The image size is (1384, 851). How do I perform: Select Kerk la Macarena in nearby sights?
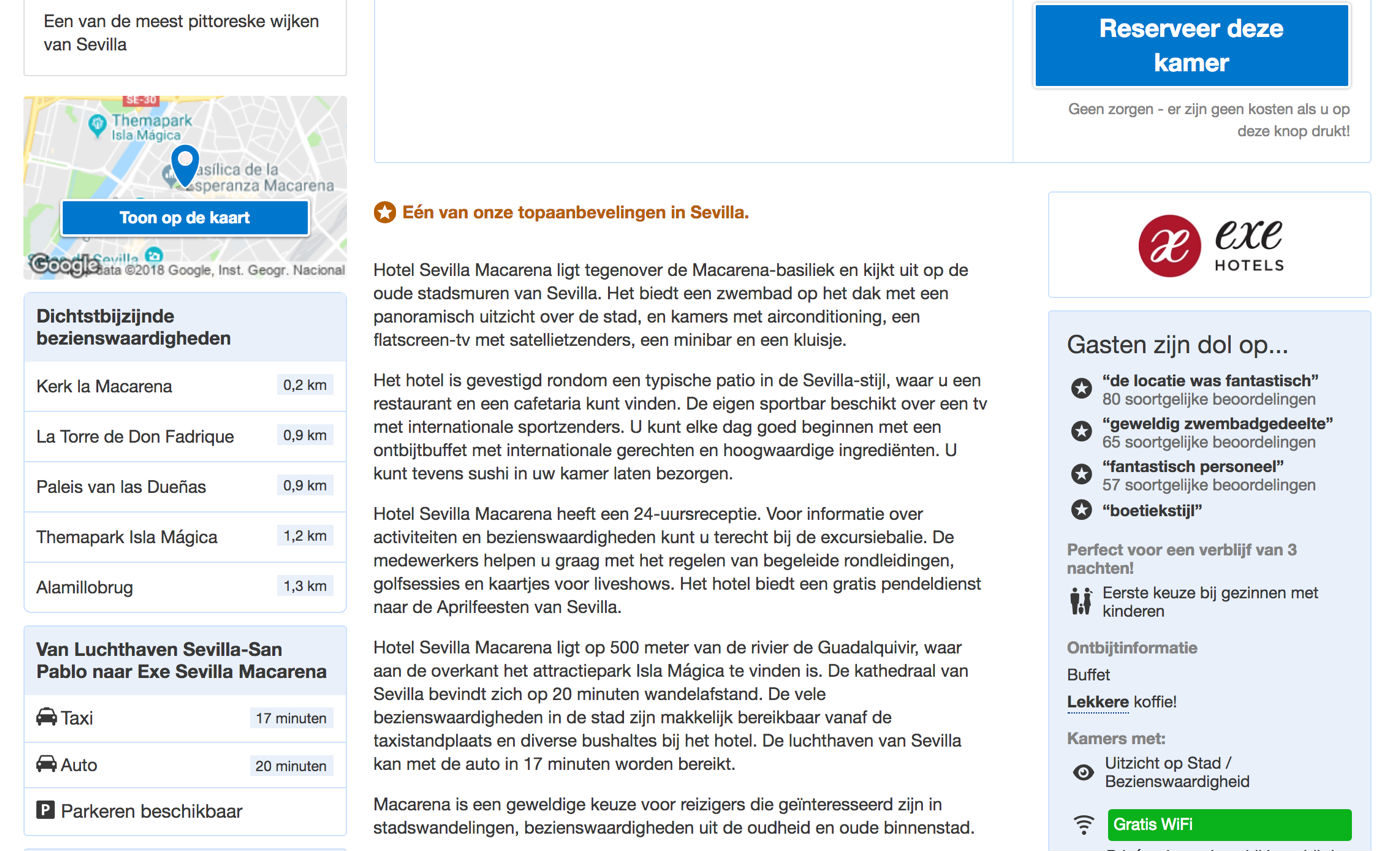click(x=104, y=386)
